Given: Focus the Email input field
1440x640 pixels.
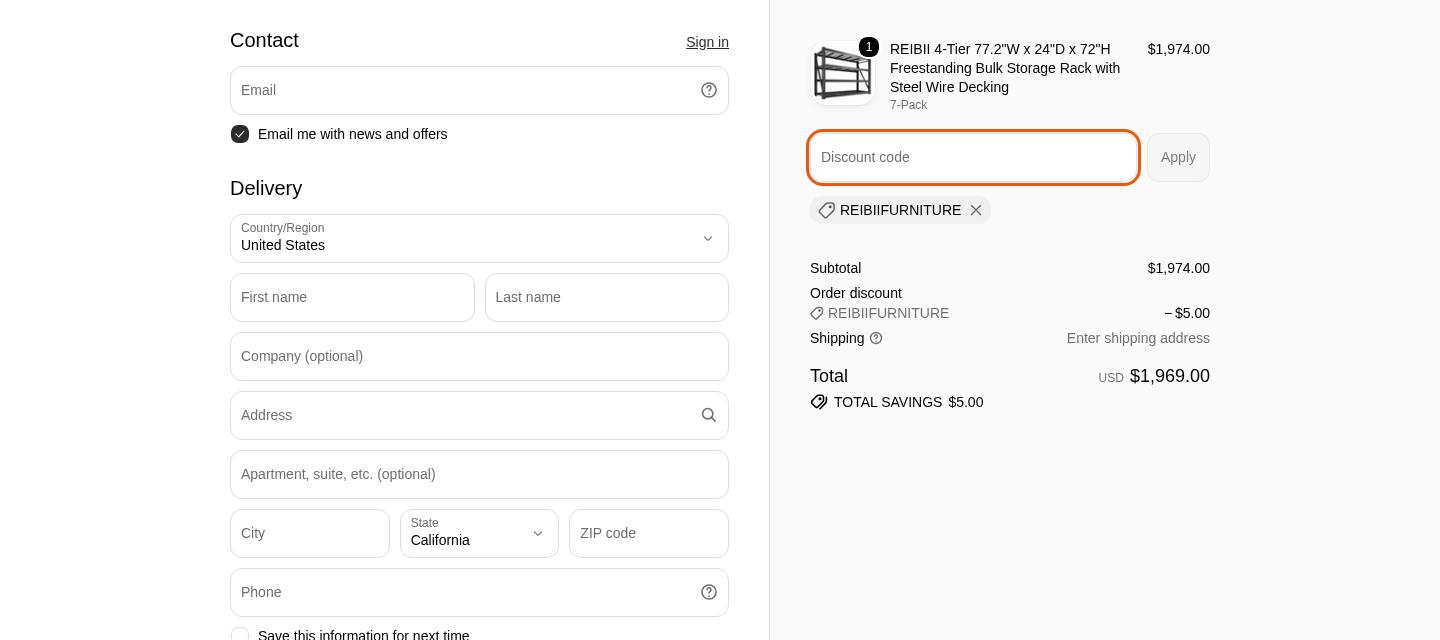Looking at the screenshot, I should pyautogui.click(x=479, y=90).
